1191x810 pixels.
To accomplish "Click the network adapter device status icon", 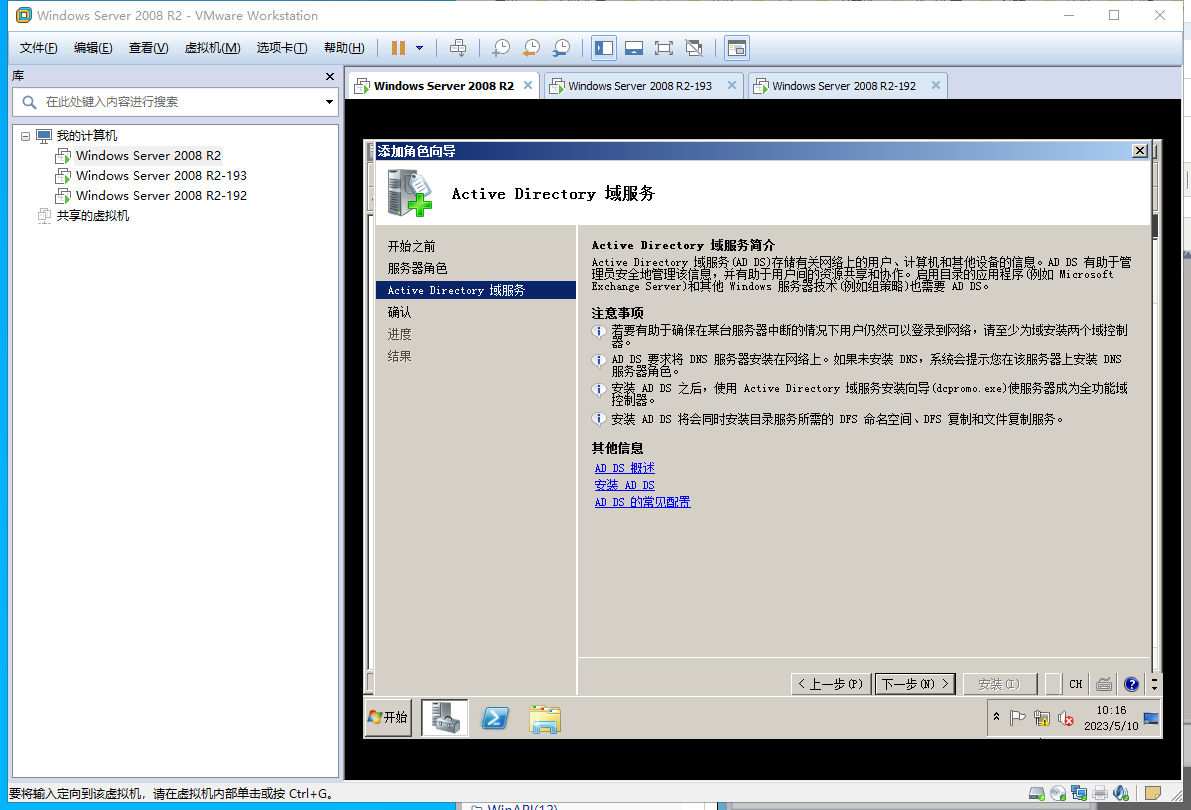I will pyautogui.click(x=1079, y=793).
